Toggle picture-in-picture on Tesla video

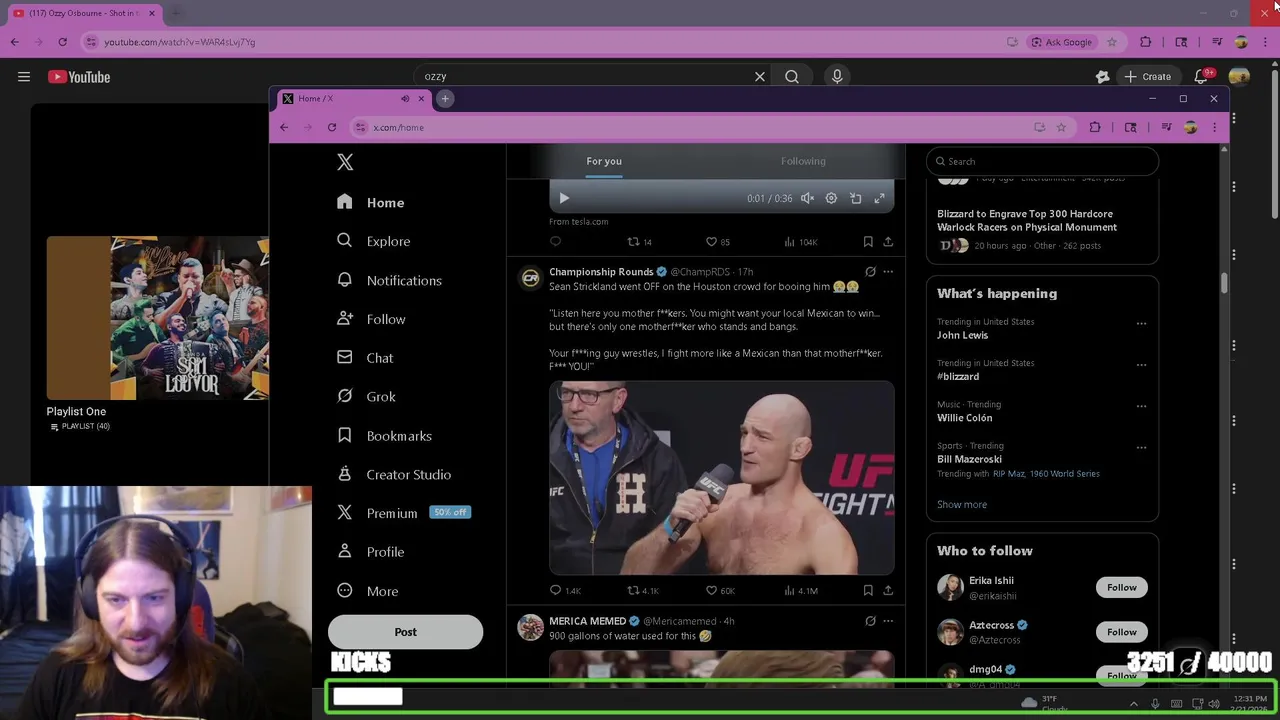coord(855,198)
